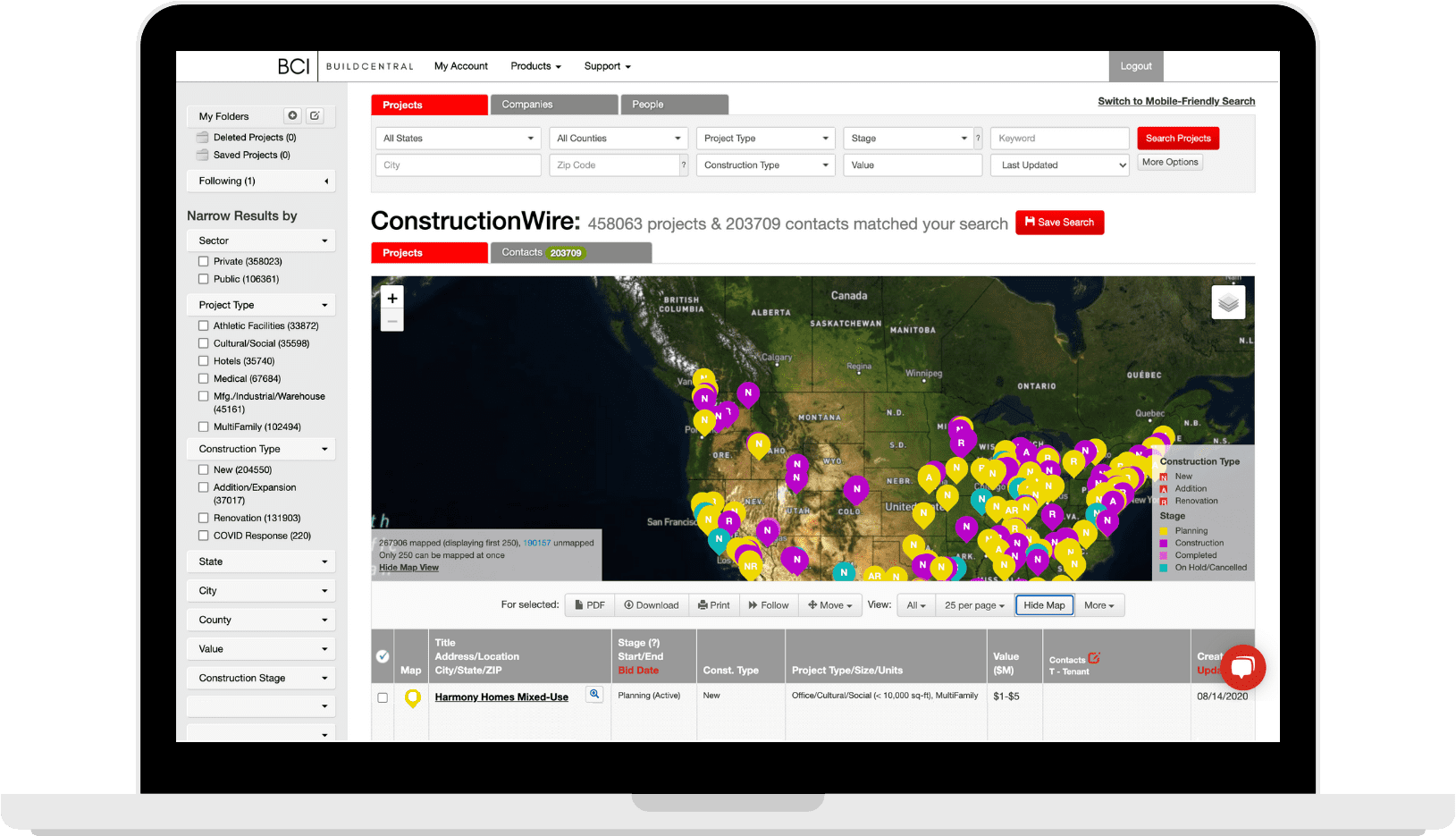Open the View All dropdown
The width and height of the screenshot is (1456, 836).
916,605
